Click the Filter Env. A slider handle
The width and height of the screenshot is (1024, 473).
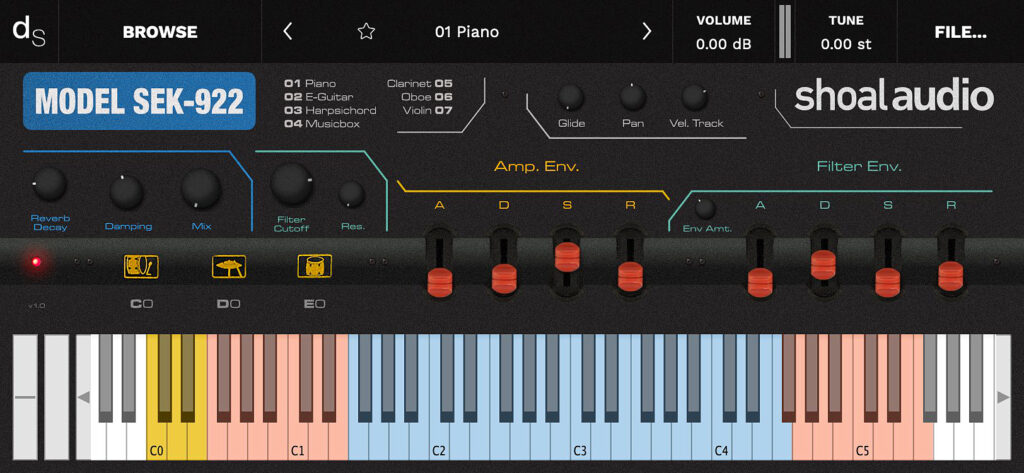(x=760, y=282)
